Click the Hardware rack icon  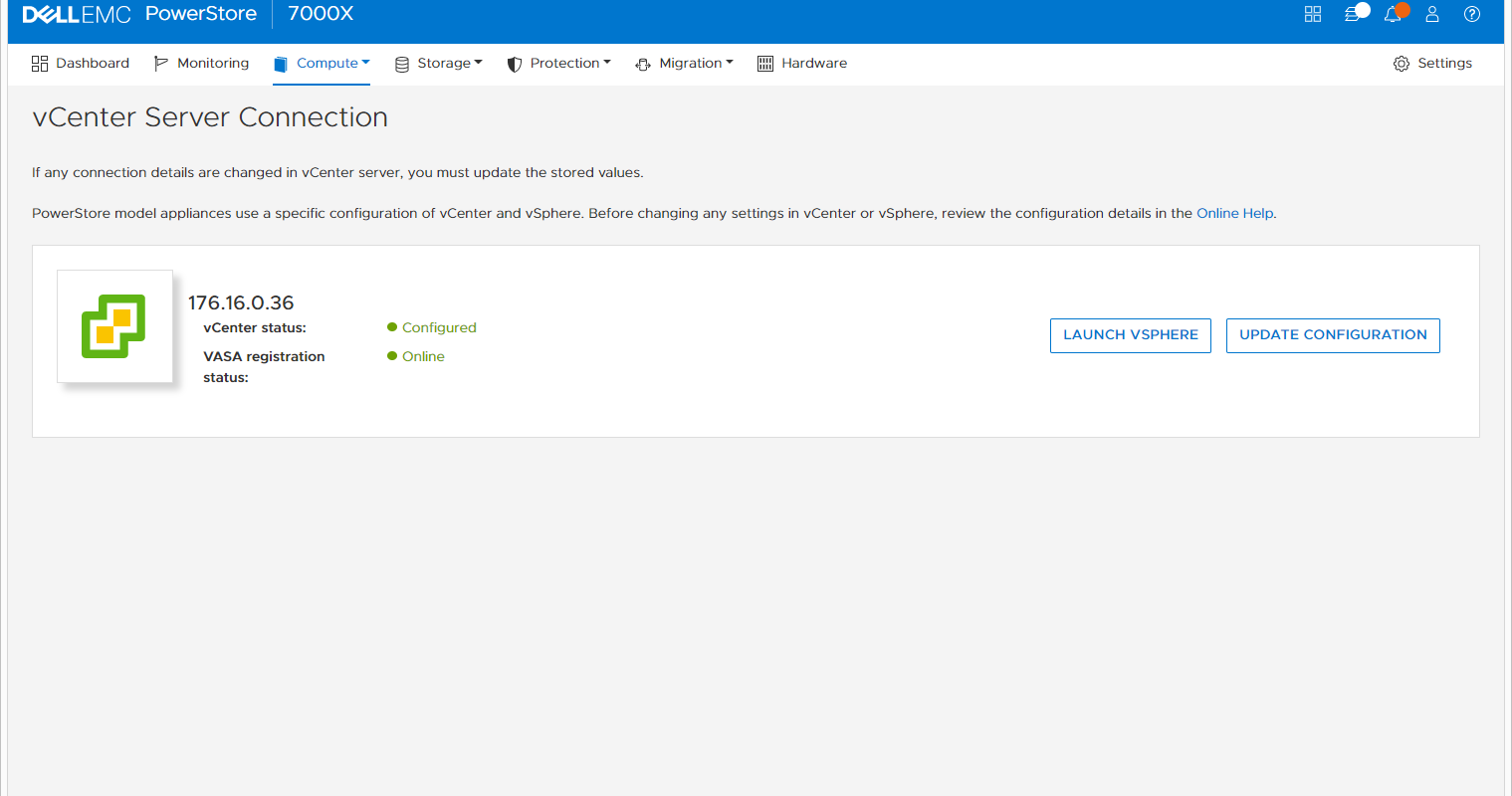tap(765, 64)
